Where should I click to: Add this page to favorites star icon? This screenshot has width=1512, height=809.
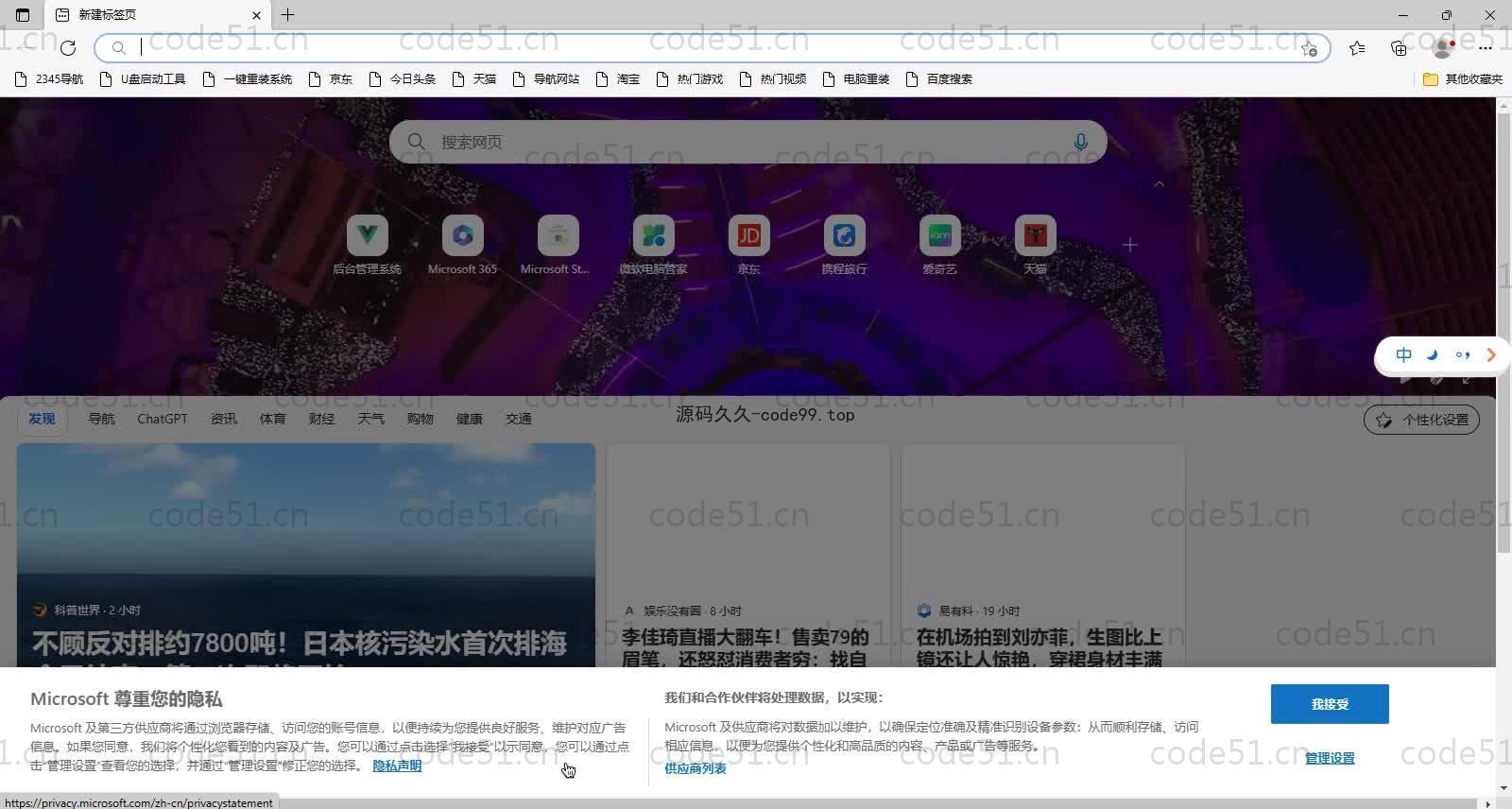(x=1309, y=48)
